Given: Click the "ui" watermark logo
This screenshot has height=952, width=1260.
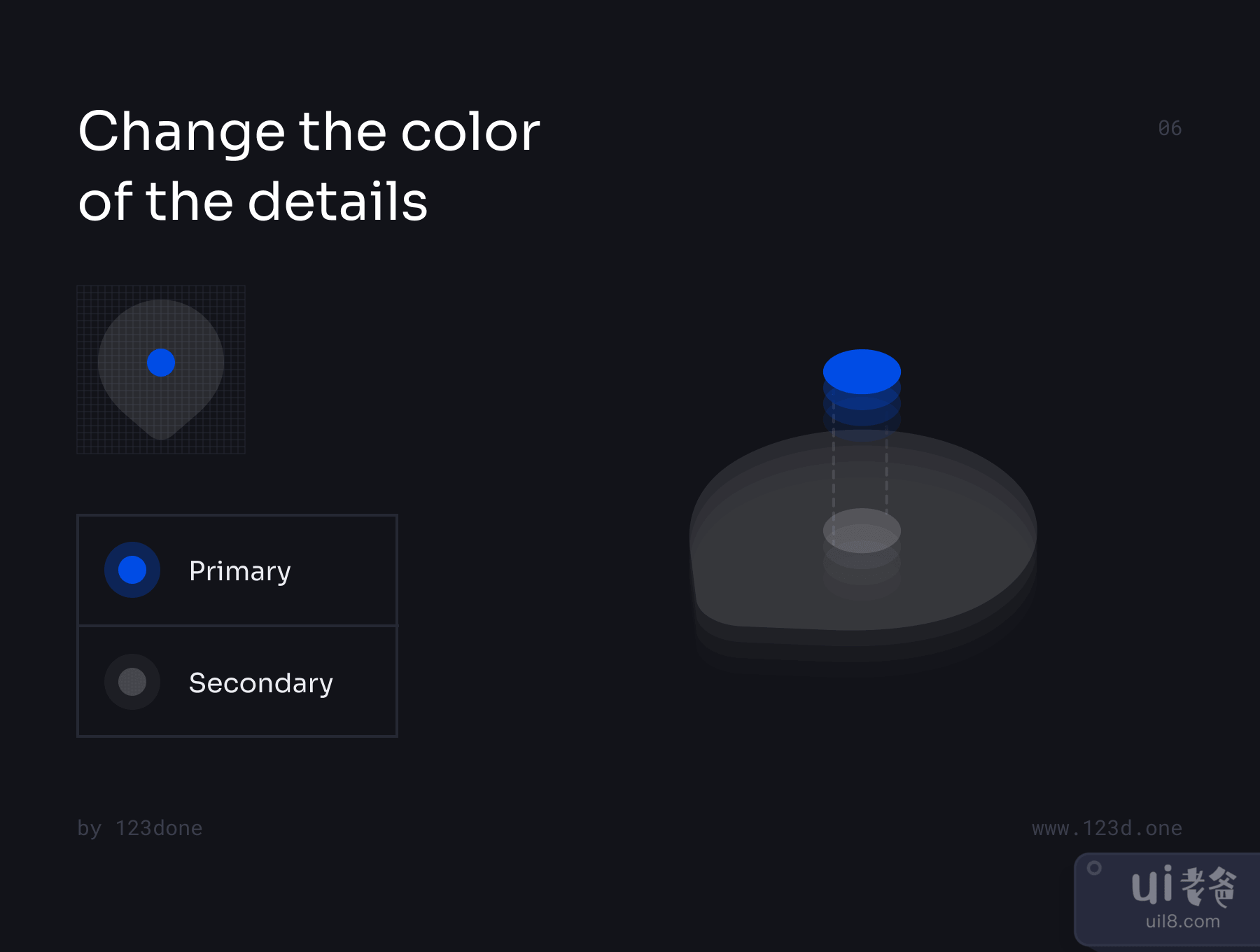Looking at the screenshot, I should (x=1152, y=885).
